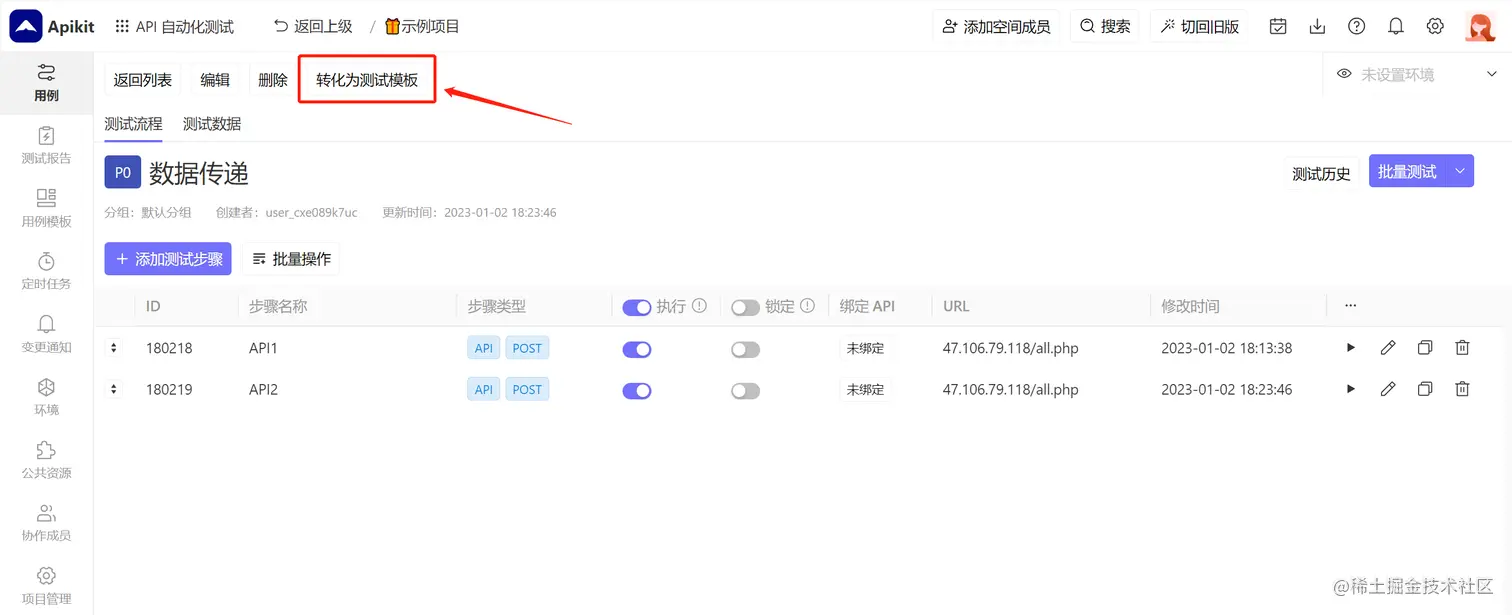
Task: Switch to the 测试流程 tab
Action: click(x=133, y=124)
